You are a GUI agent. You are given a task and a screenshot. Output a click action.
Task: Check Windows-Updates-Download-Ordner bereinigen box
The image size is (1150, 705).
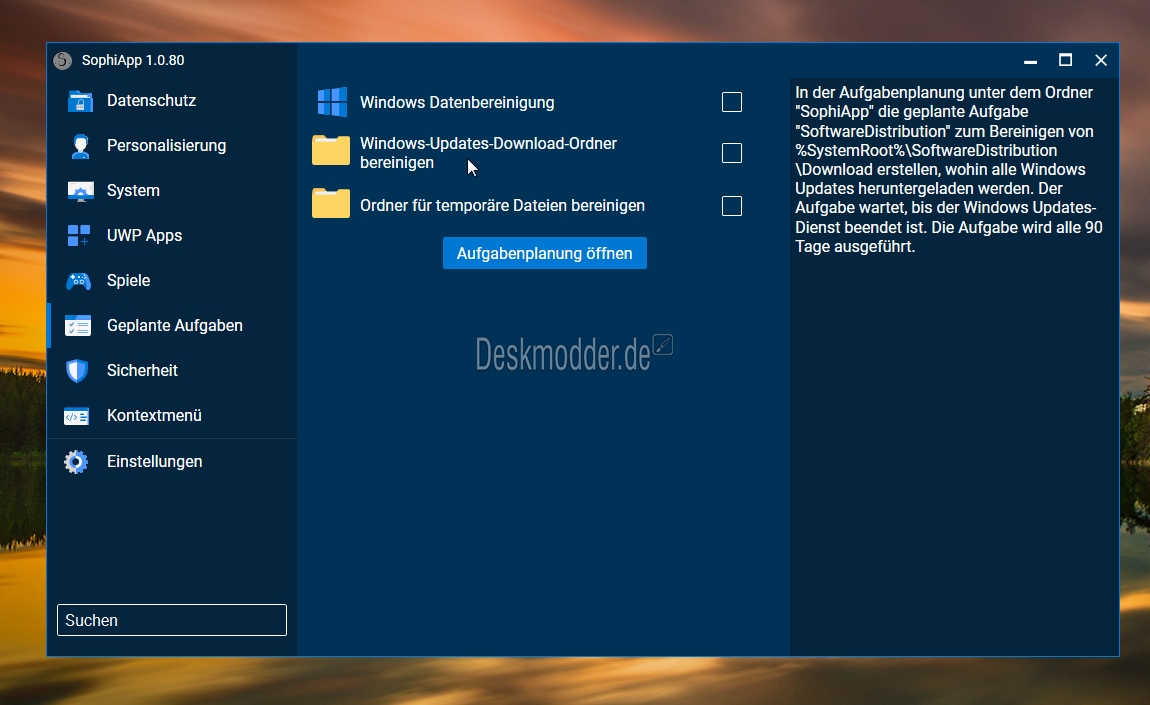[732, 153]
